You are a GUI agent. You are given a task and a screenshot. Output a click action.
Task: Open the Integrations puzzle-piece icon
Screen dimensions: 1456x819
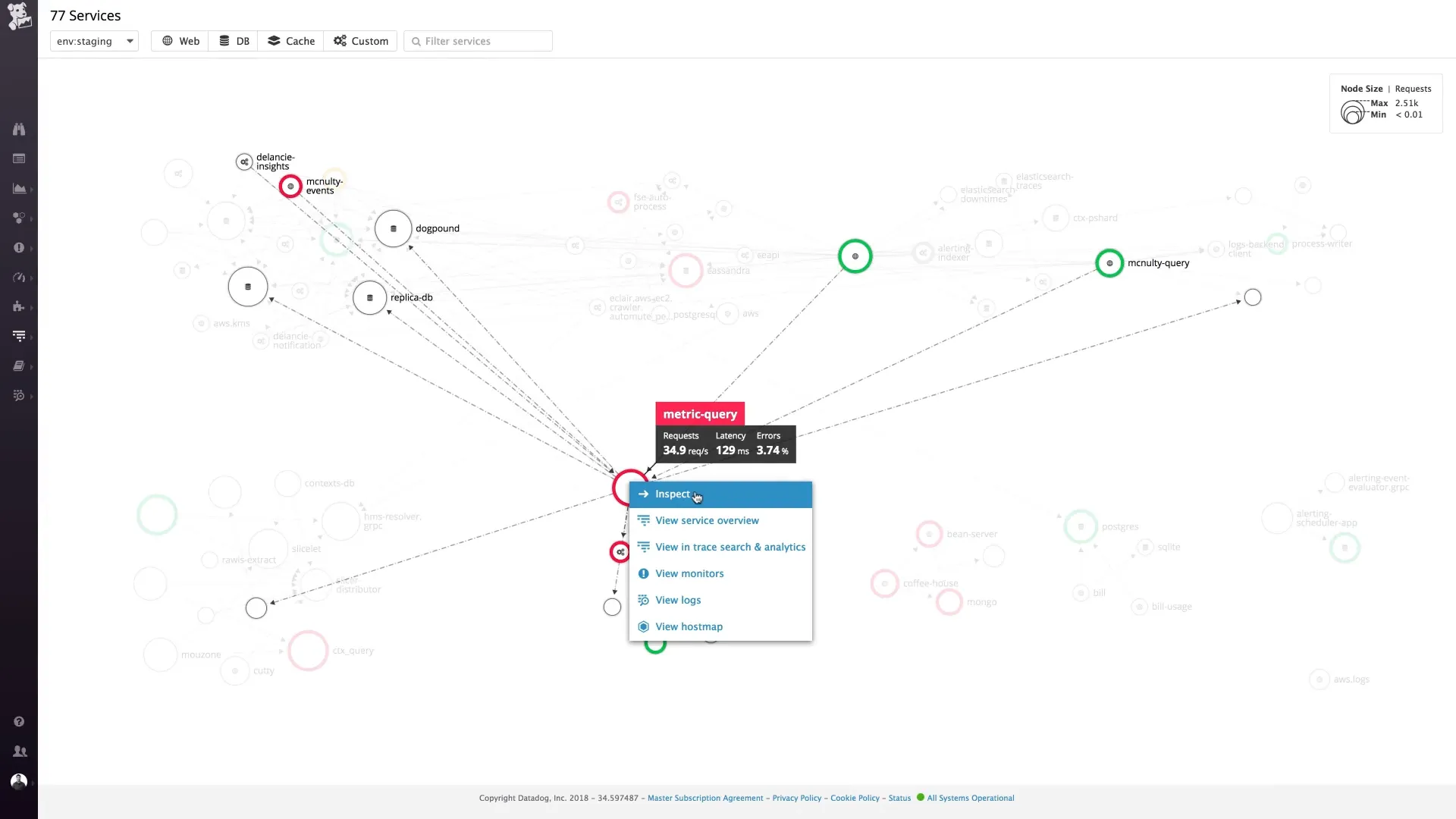(x=19, y=307)
